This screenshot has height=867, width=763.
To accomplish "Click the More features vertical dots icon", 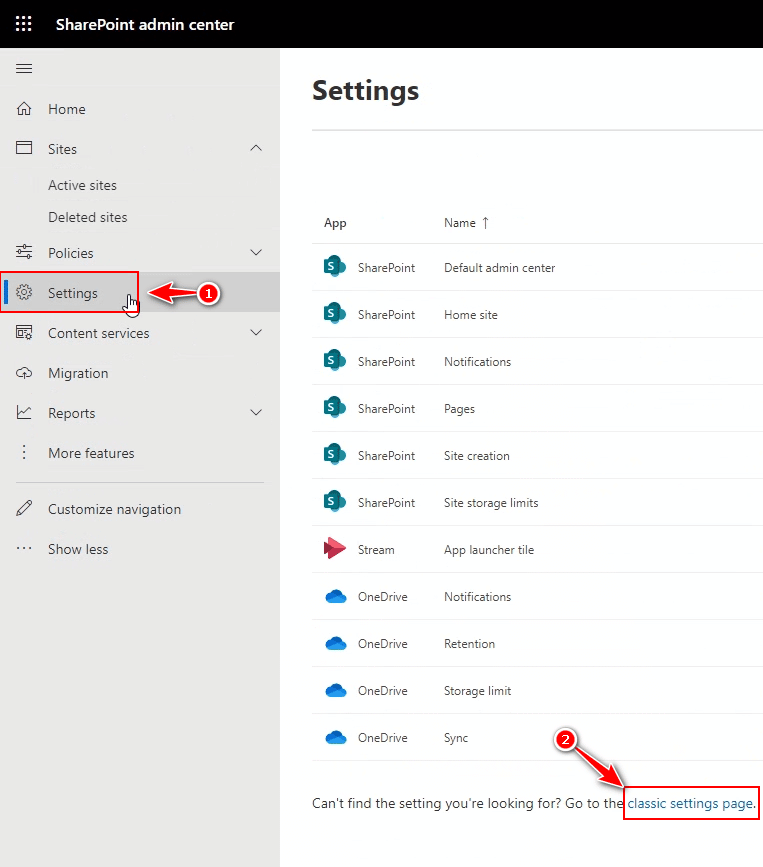I will point(24,452).
